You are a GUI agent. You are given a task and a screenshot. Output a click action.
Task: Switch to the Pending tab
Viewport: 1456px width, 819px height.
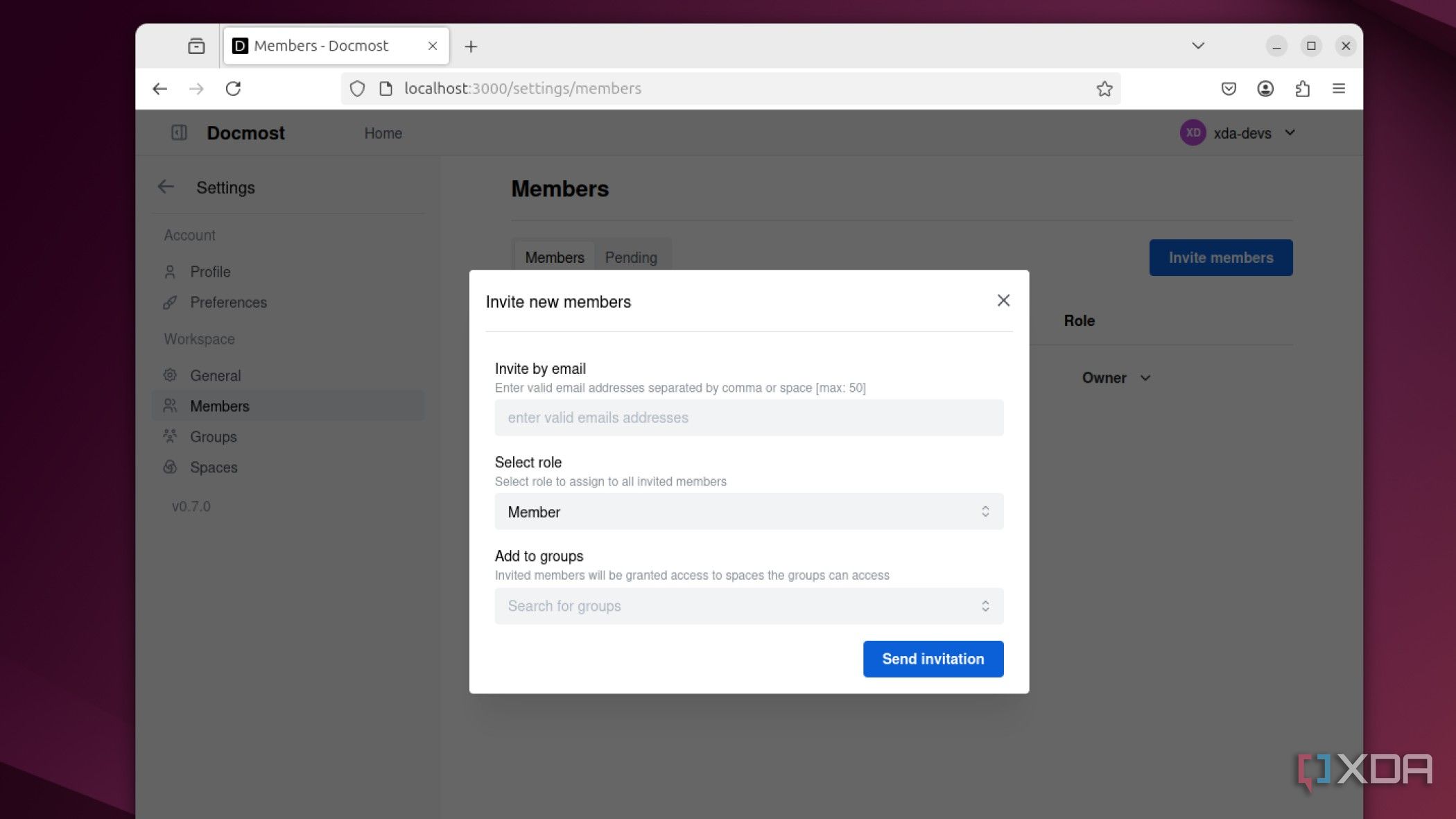pyautogui.click(x=630, y=257)
